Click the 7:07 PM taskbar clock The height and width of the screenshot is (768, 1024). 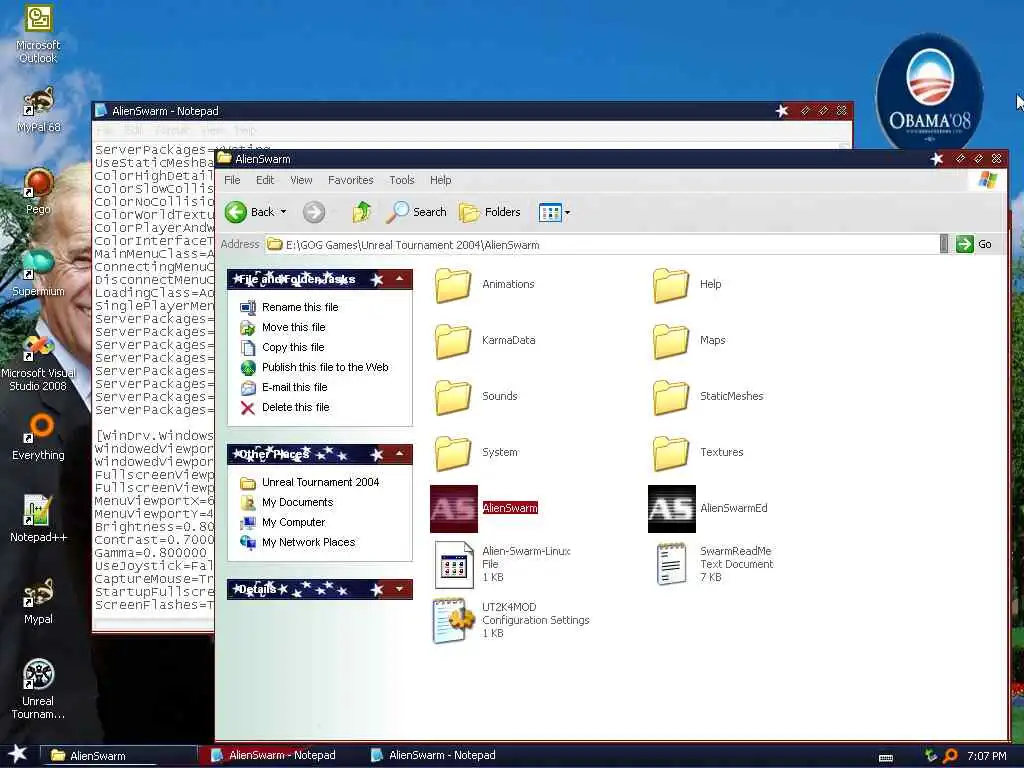click(x=987, y=756)
